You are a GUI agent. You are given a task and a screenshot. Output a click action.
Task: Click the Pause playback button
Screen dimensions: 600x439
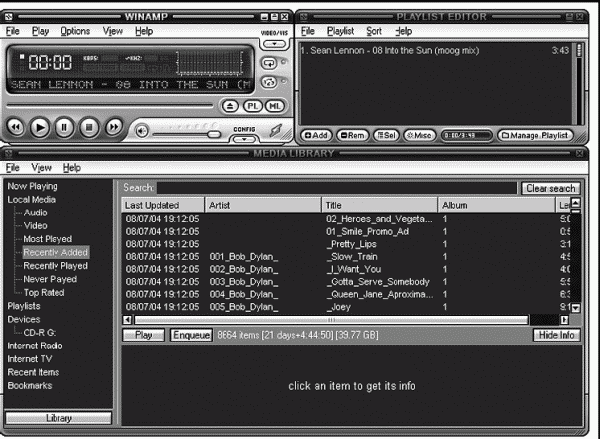pos(64,127)
